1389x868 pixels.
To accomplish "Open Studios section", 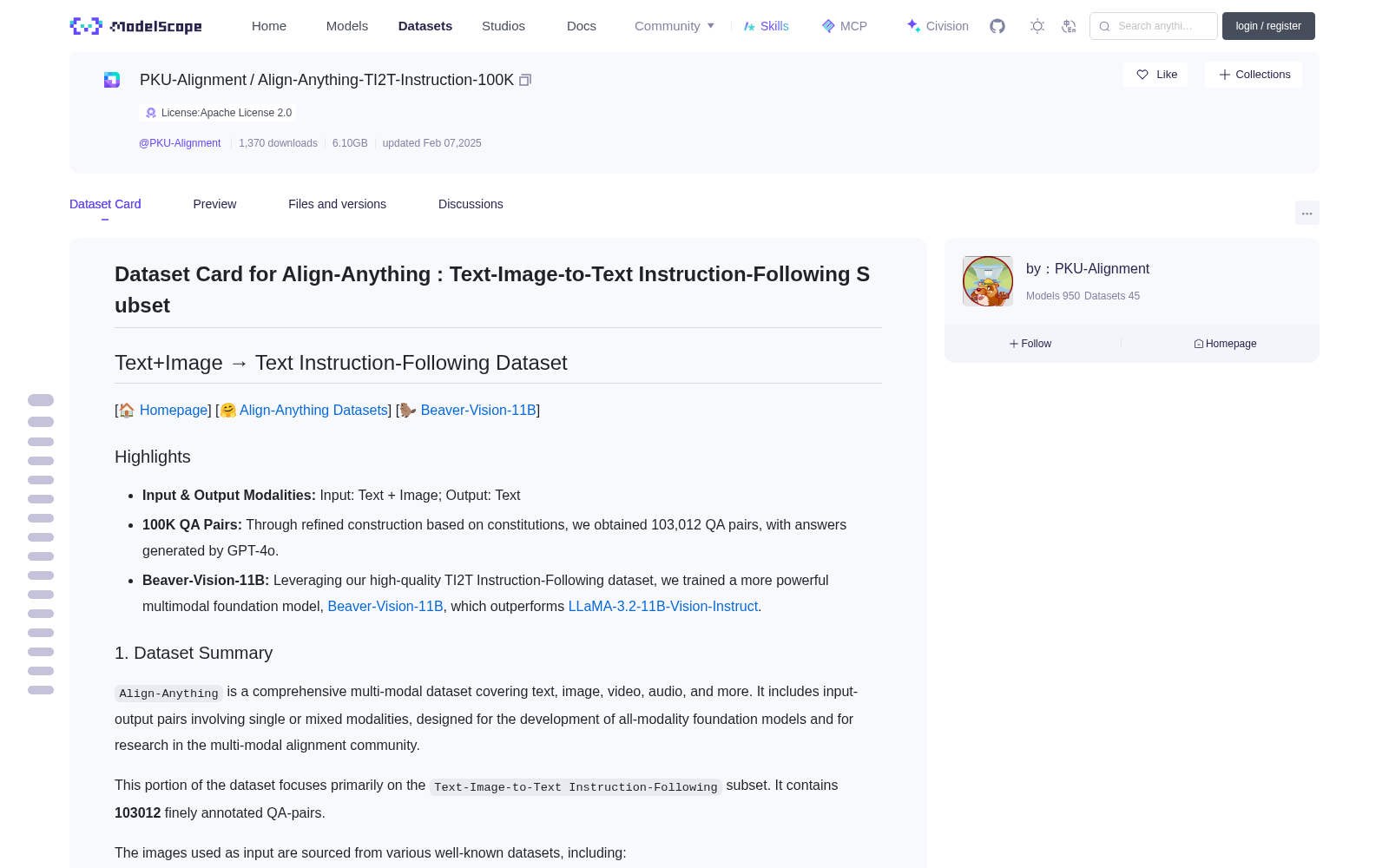I will click(x=504, y=26).
